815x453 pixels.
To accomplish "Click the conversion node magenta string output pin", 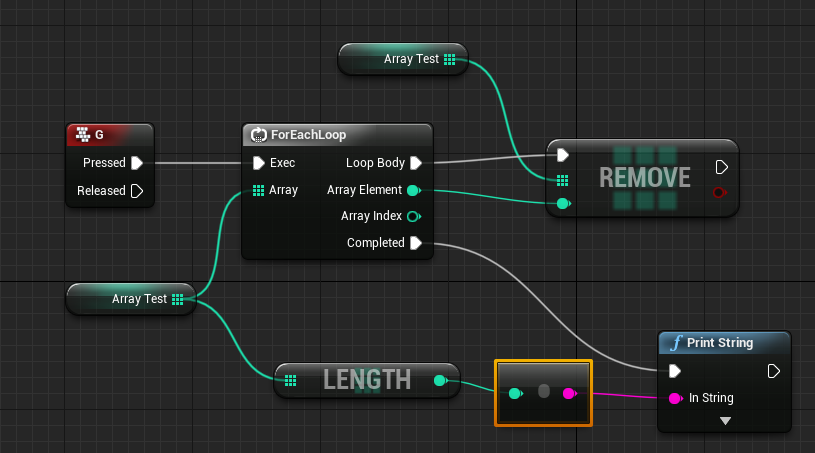I will 570,394.
